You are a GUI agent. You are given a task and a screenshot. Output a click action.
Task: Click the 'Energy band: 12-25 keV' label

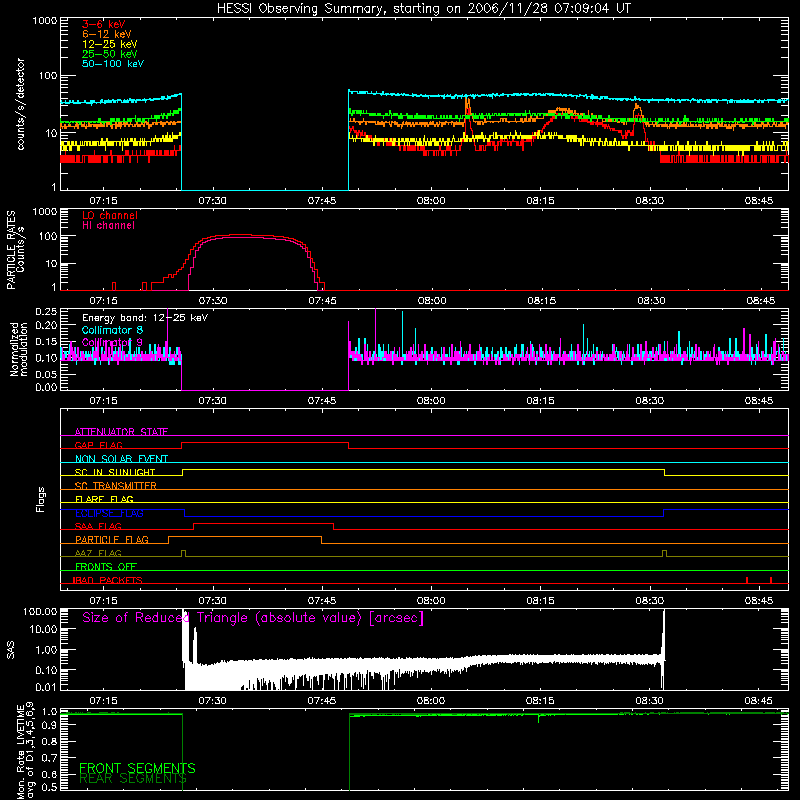pos(145,318)
